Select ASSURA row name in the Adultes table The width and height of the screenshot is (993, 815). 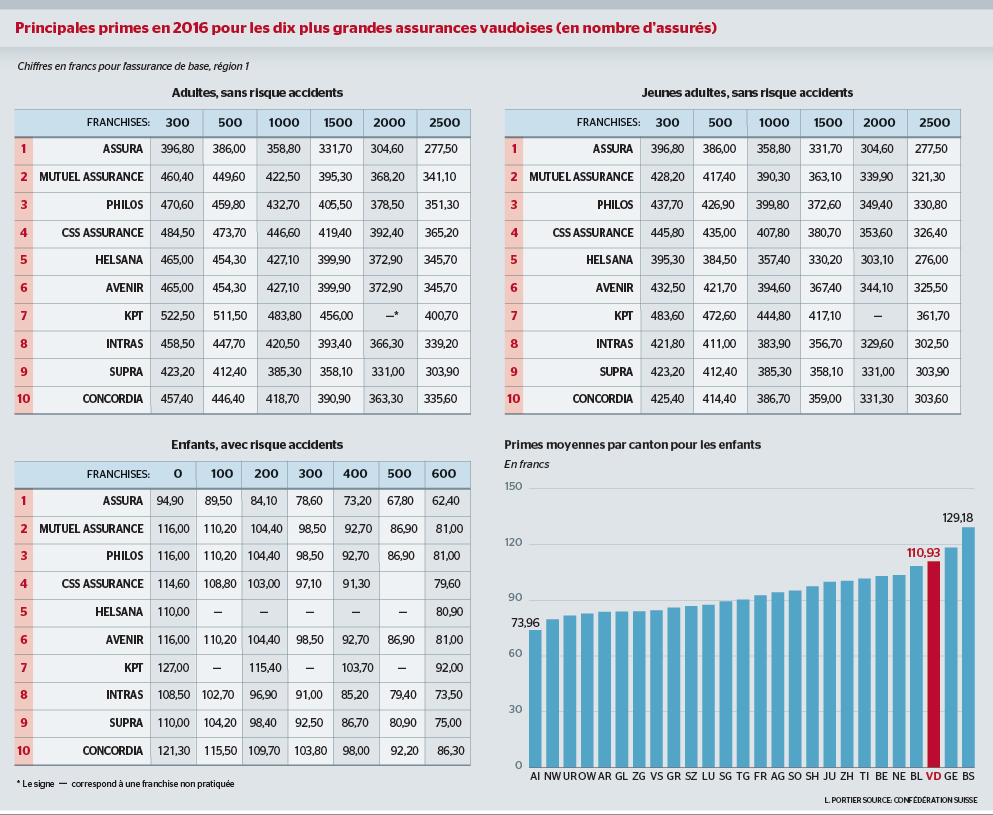(123, 149)
